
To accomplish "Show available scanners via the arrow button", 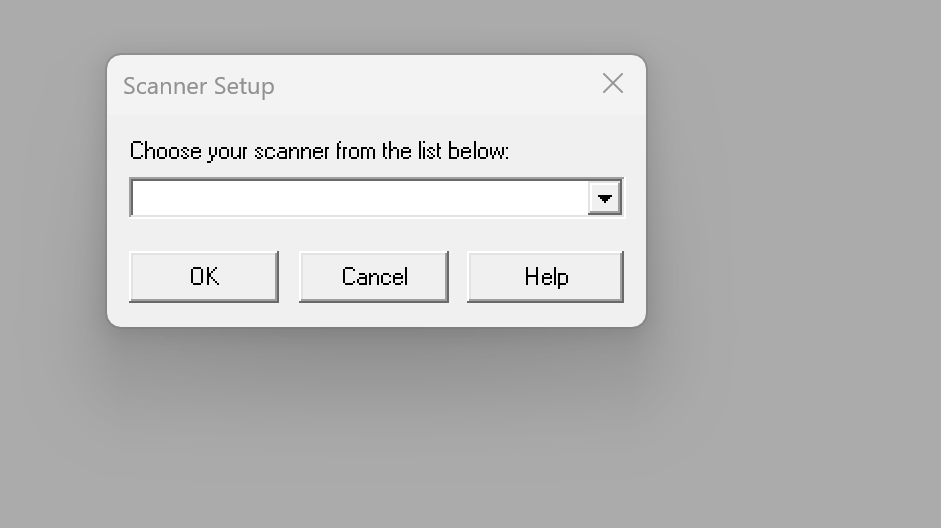I will tap(604, 198).
